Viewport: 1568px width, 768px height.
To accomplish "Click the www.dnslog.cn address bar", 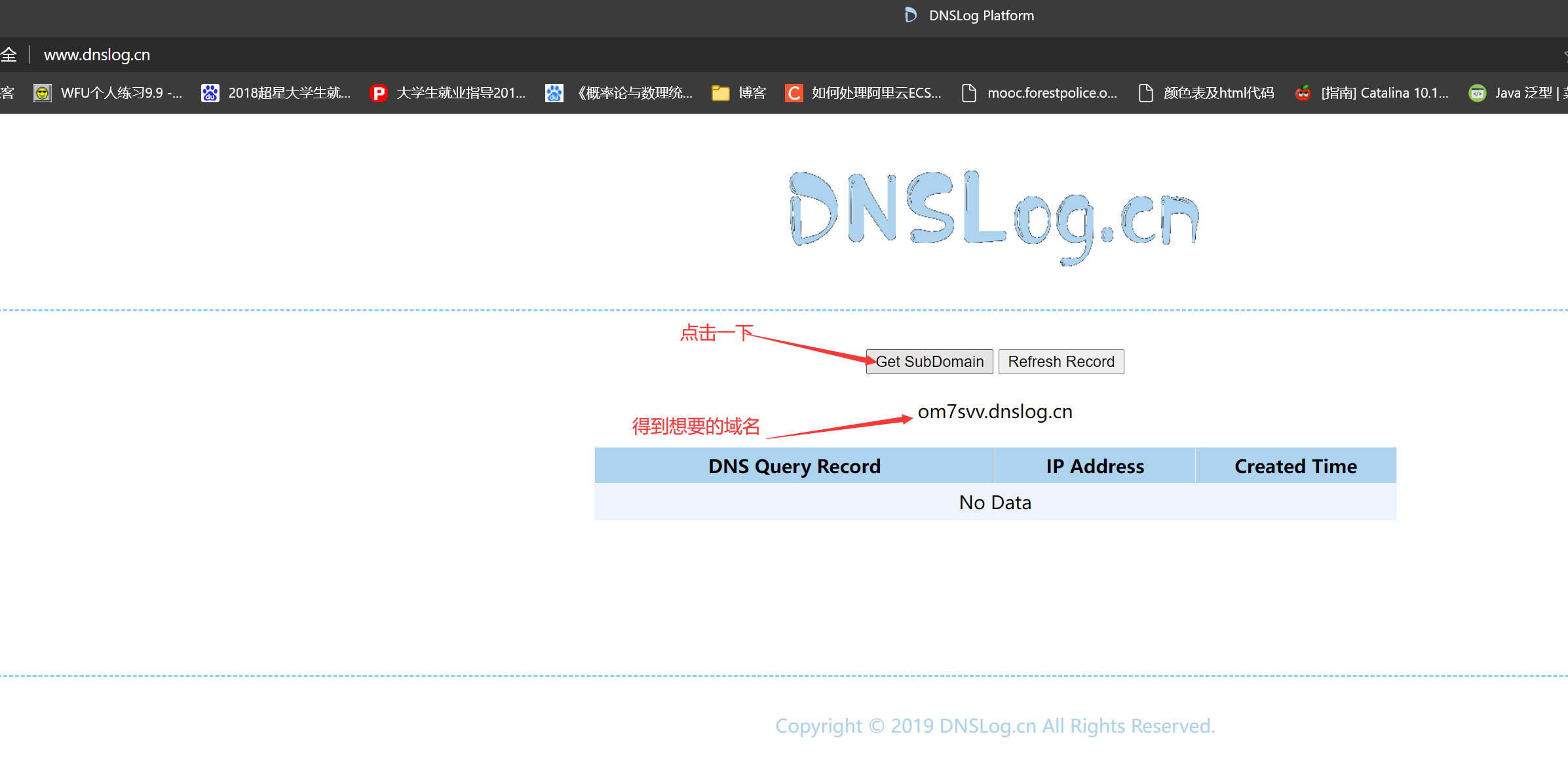I will click(97, 55).
